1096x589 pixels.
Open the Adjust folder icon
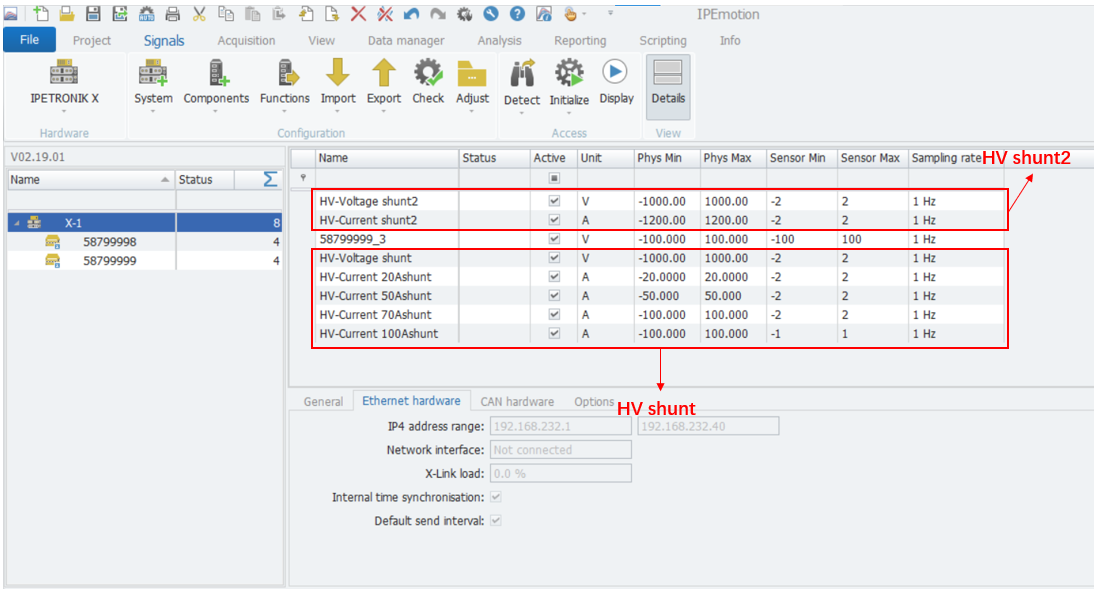[472, 73]
